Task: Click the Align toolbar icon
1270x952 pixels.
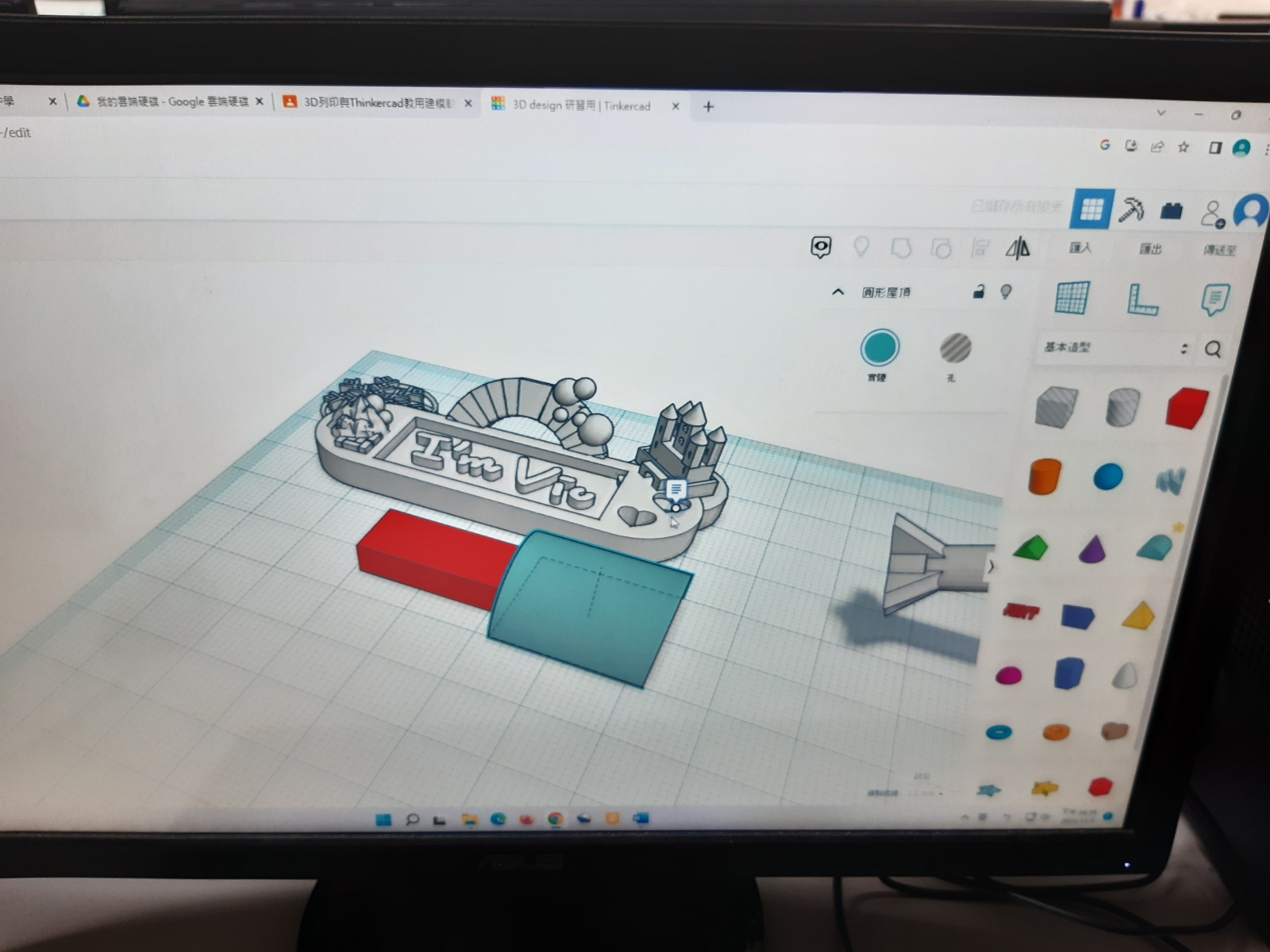Action: coord(980,249)
